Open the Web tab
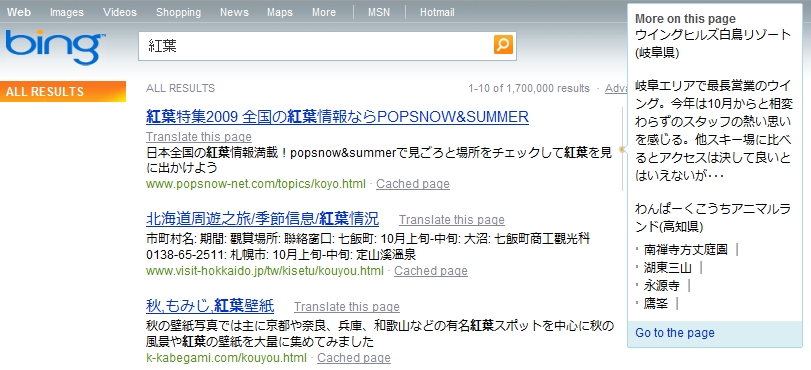Screen dimensions: 811x370 point(19,12)
